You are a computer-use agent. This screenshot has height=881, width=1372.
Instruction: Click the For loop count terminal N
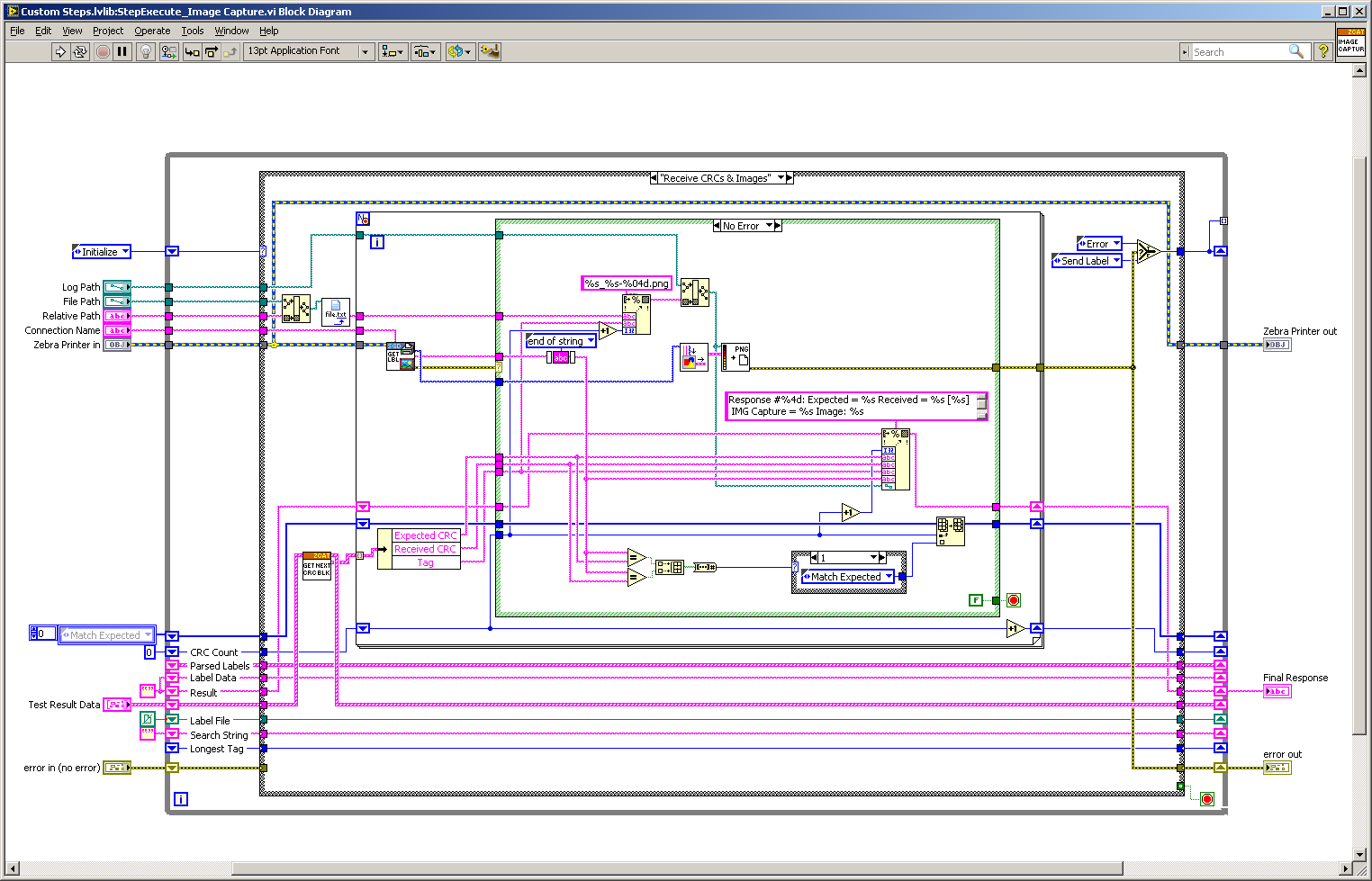coord(363,219)
